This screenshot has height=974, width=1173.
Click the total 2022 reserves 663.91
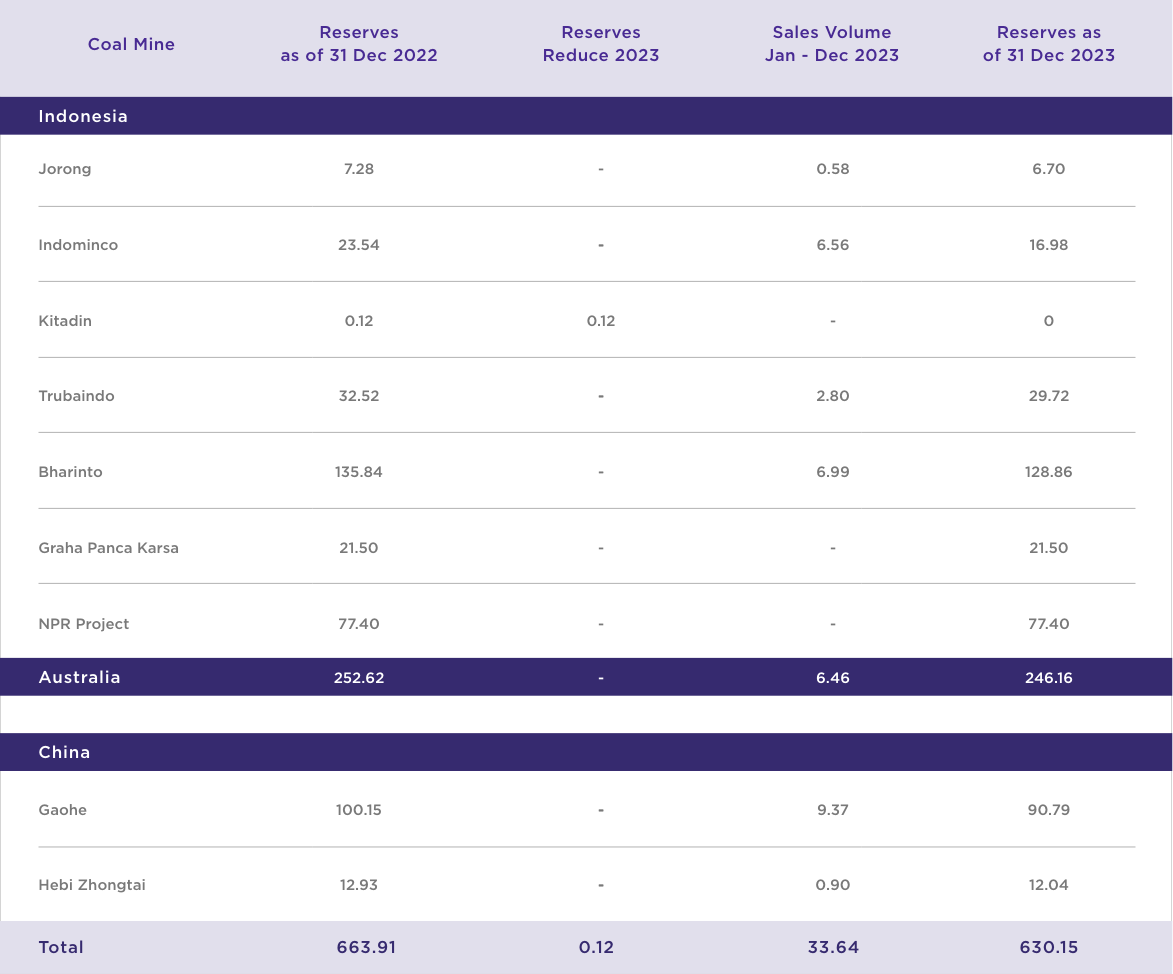pos(367,947)
